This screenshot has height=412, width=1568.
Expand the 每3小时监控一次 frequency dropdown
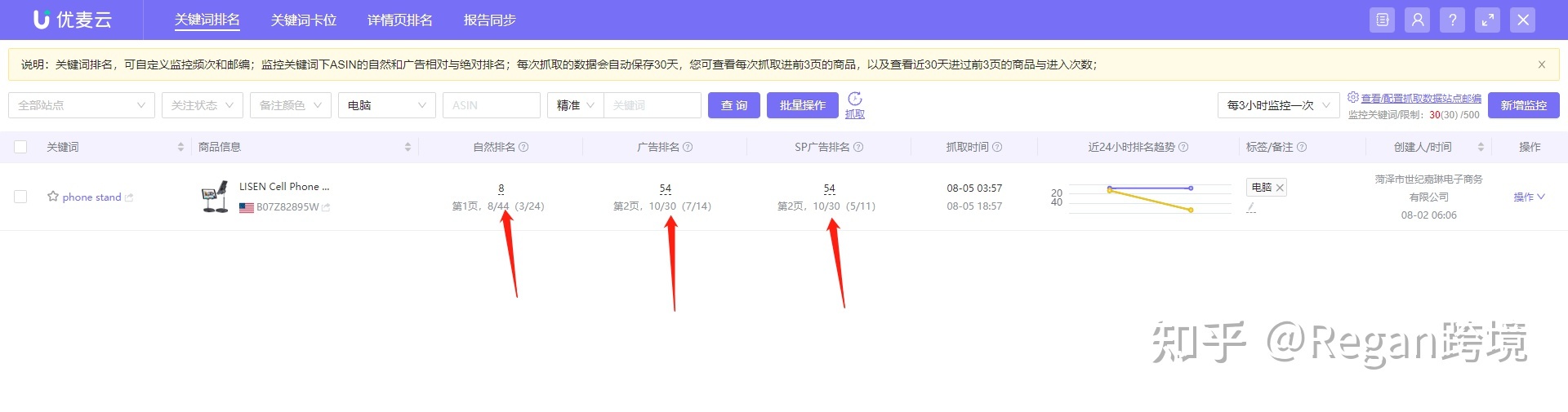tap(1278, 105)
